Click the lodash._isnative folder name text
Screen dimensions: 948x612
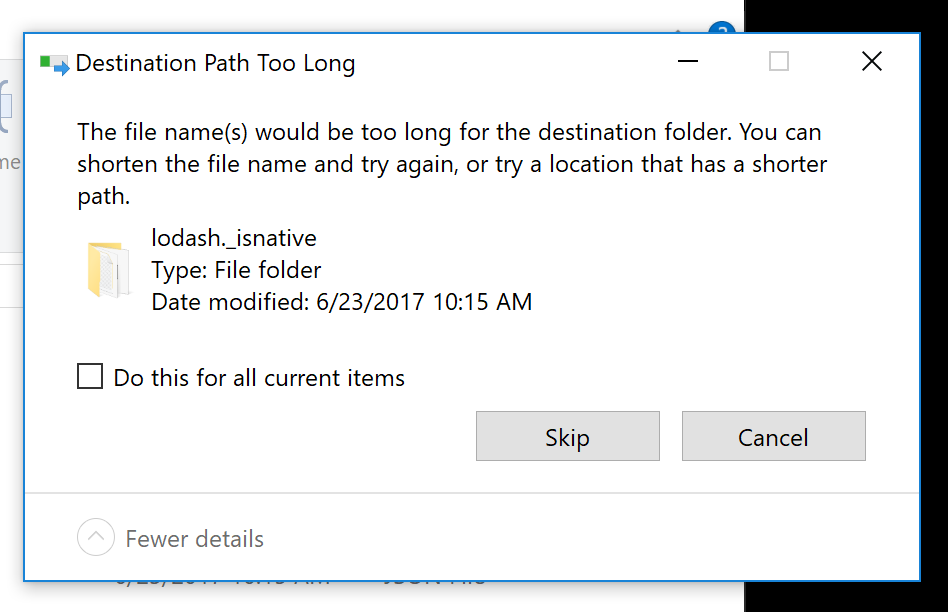click(233, 238)
